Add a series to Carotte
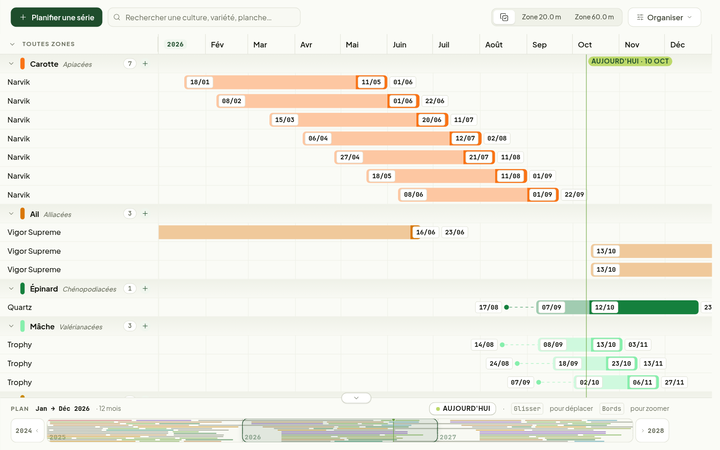The width and height of the screenshot is (720, 450). [145, 64]
